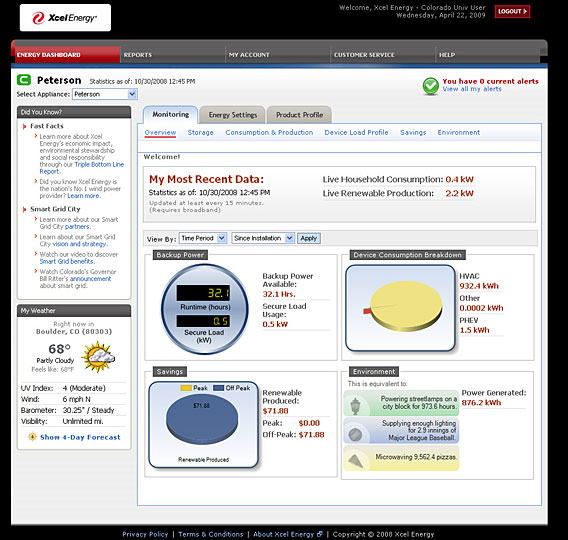
Task: Click the wind power Learn more link
Action: [83, 196]
